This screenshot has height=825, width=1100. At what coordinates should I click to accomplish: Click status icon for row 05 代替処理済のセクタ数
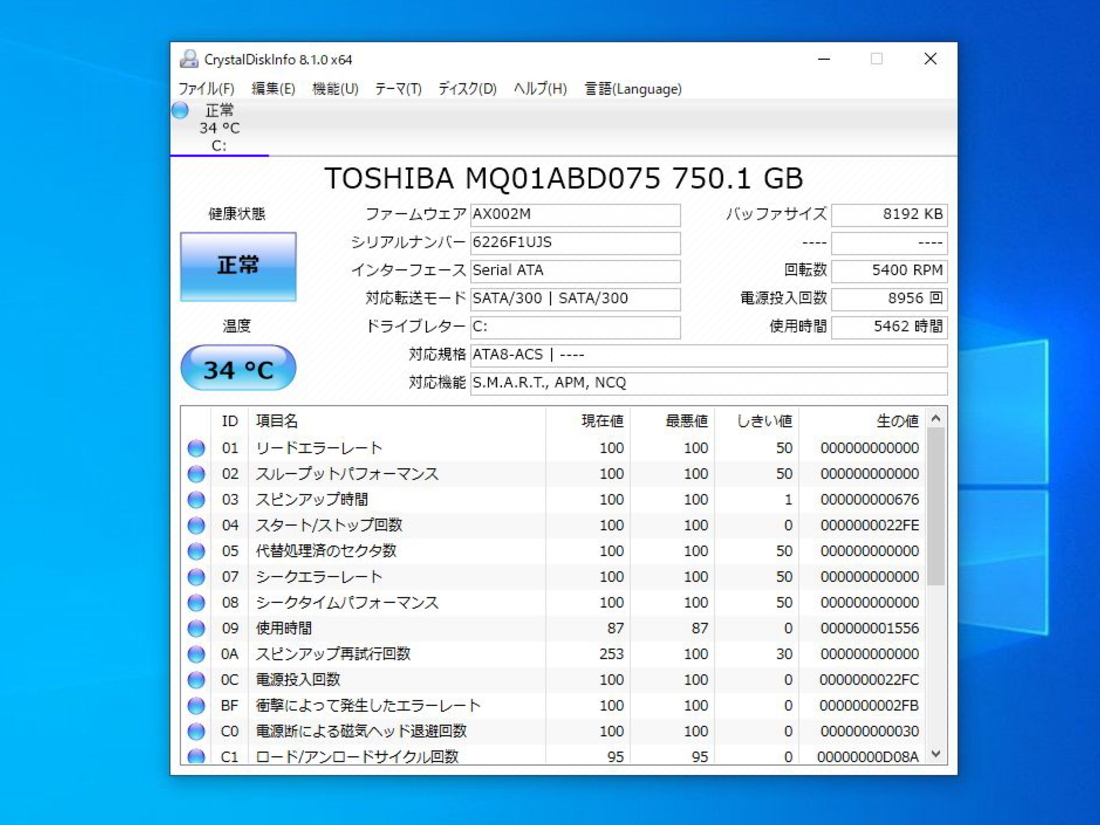[196, 551]
